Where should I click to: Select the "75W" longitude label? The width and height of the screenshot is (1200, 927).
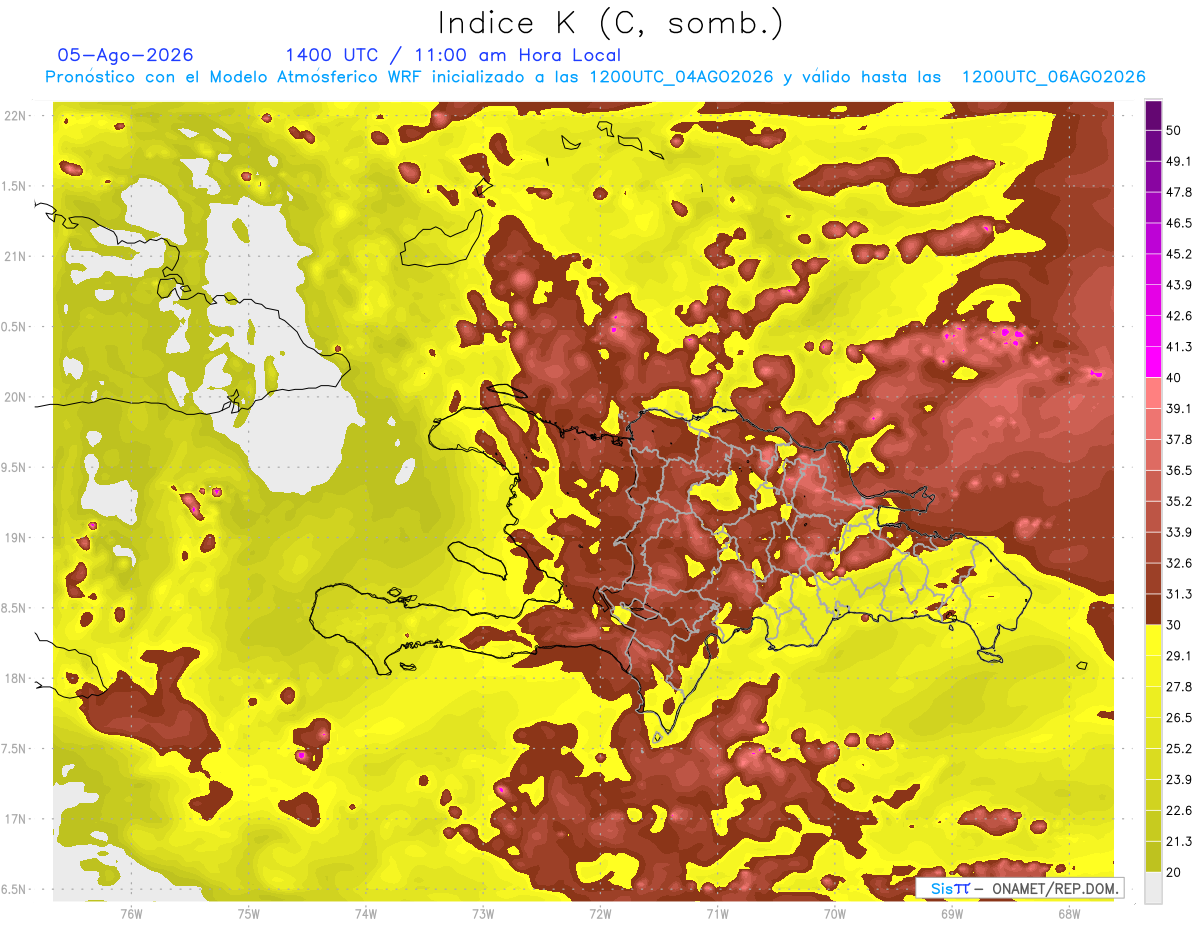tap(249, 914)
